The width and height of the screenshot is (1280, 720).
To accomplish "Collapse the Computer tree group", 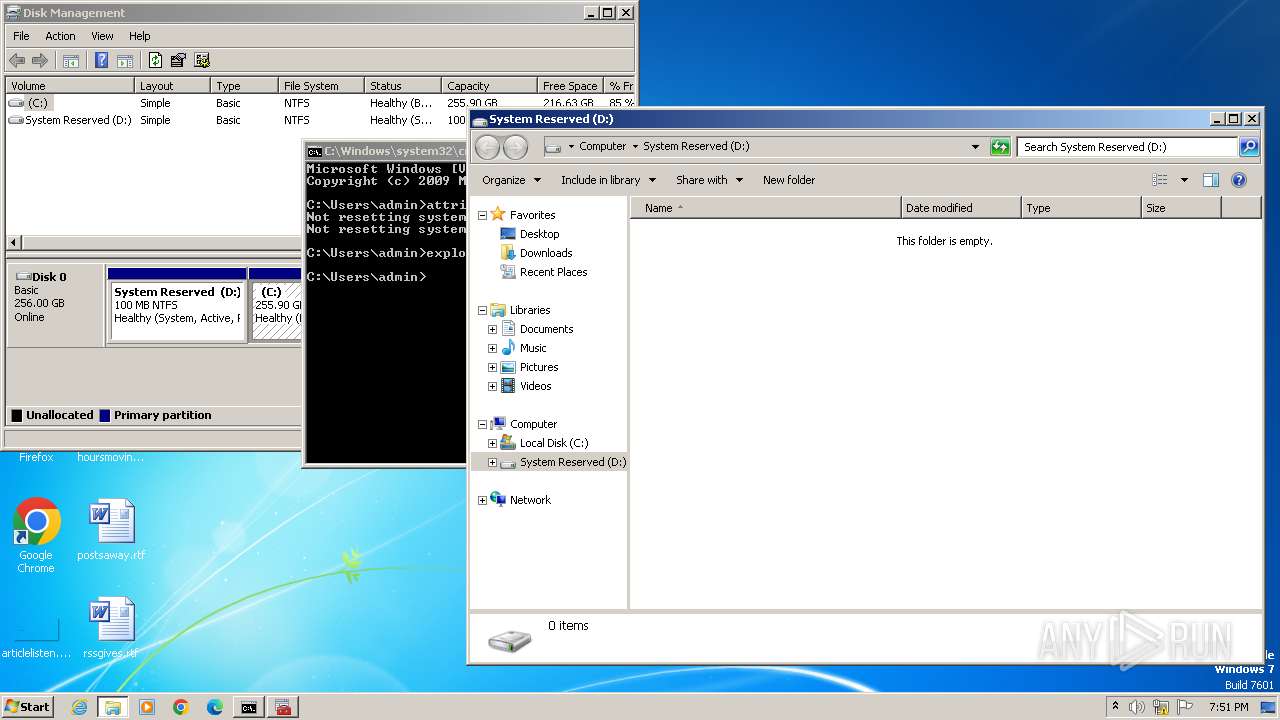I will 482,424.
